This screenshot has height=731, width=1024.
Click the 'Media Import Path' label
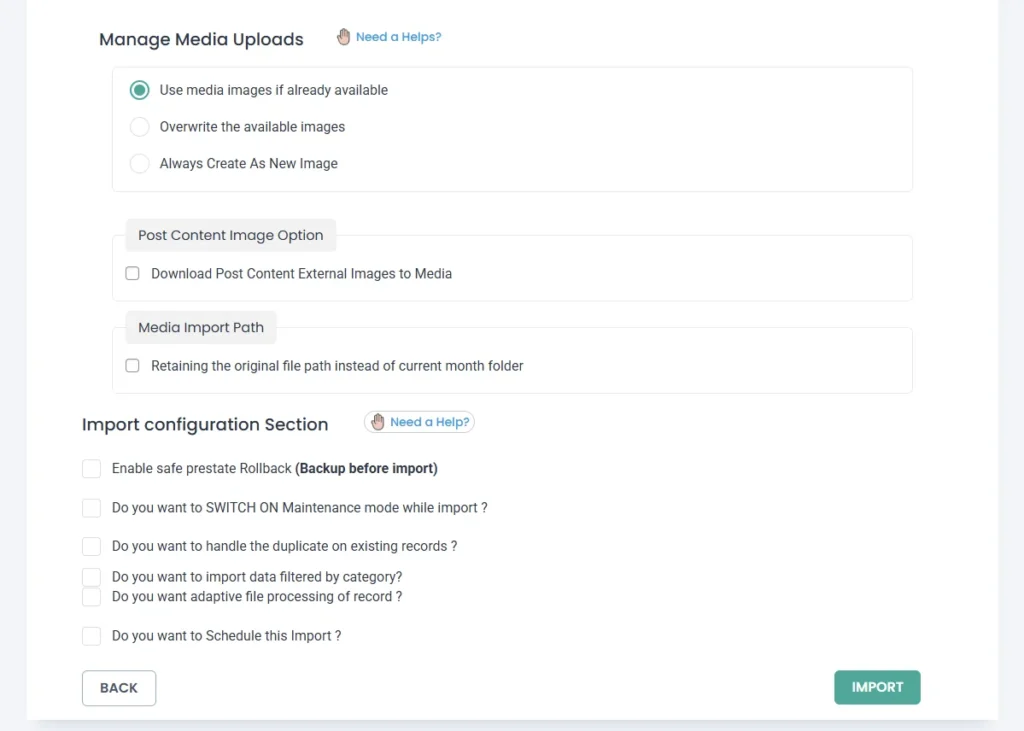[201, 328]
